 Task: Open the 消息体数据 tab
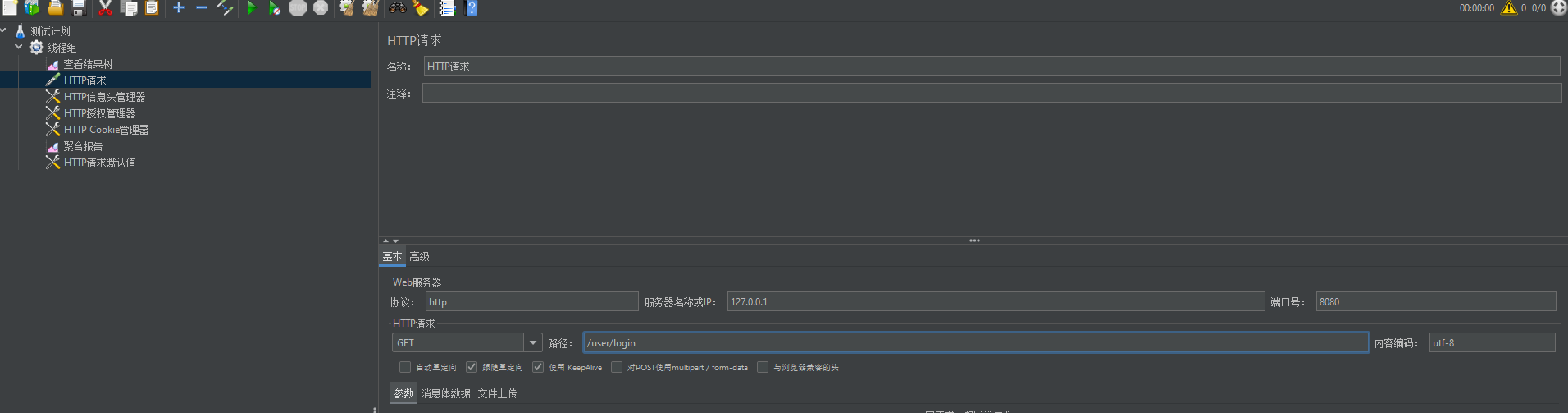[x=446, y=393]
